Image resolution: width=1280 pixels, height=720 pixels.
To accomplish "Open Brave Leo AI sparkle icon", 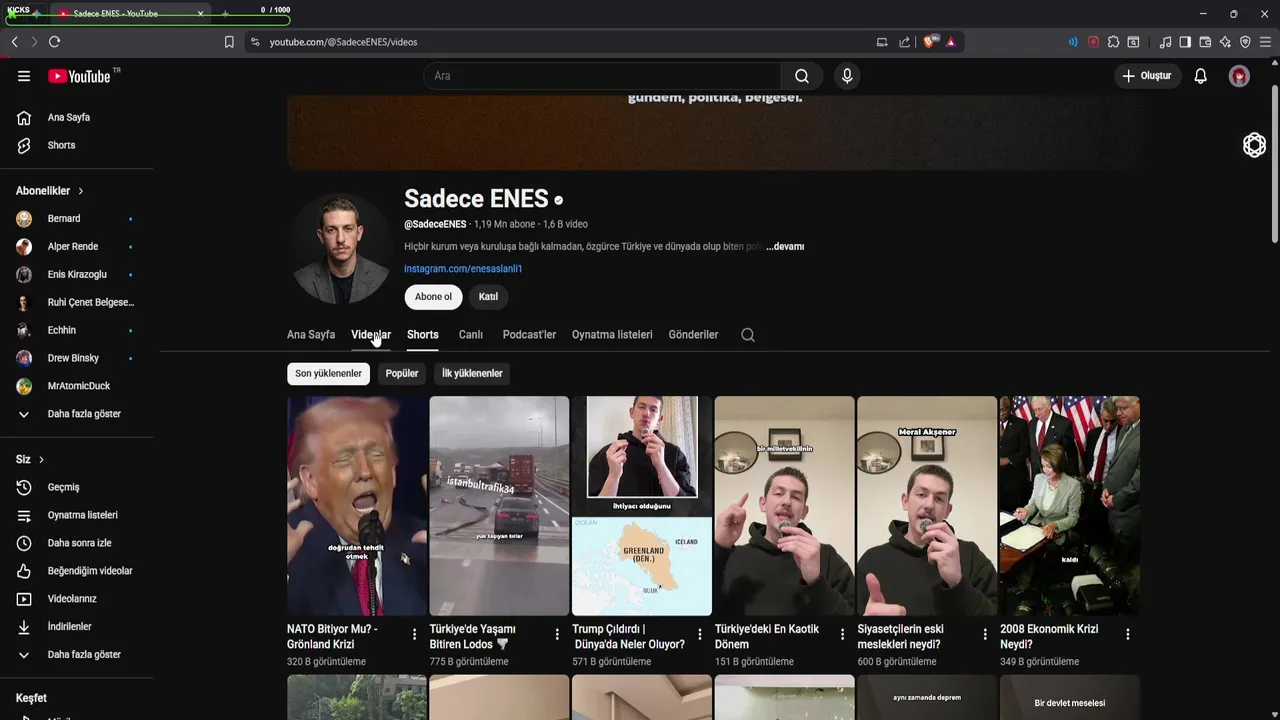I will coord(1225,42).
